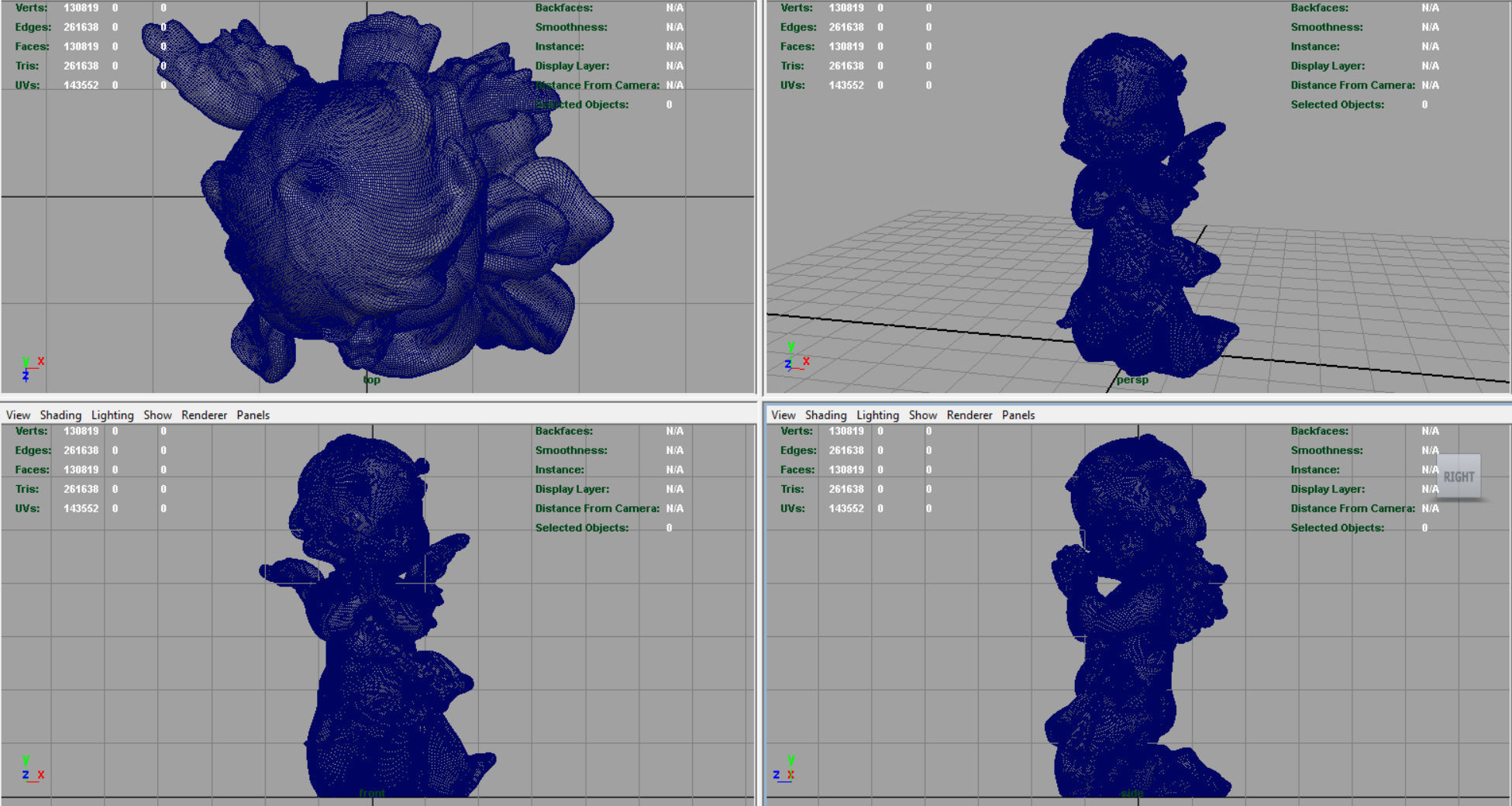Click 'Display Layer:' label in persp view
Image resolution: width=1512 pixels, height=806 pixels.
(1328, 66)
